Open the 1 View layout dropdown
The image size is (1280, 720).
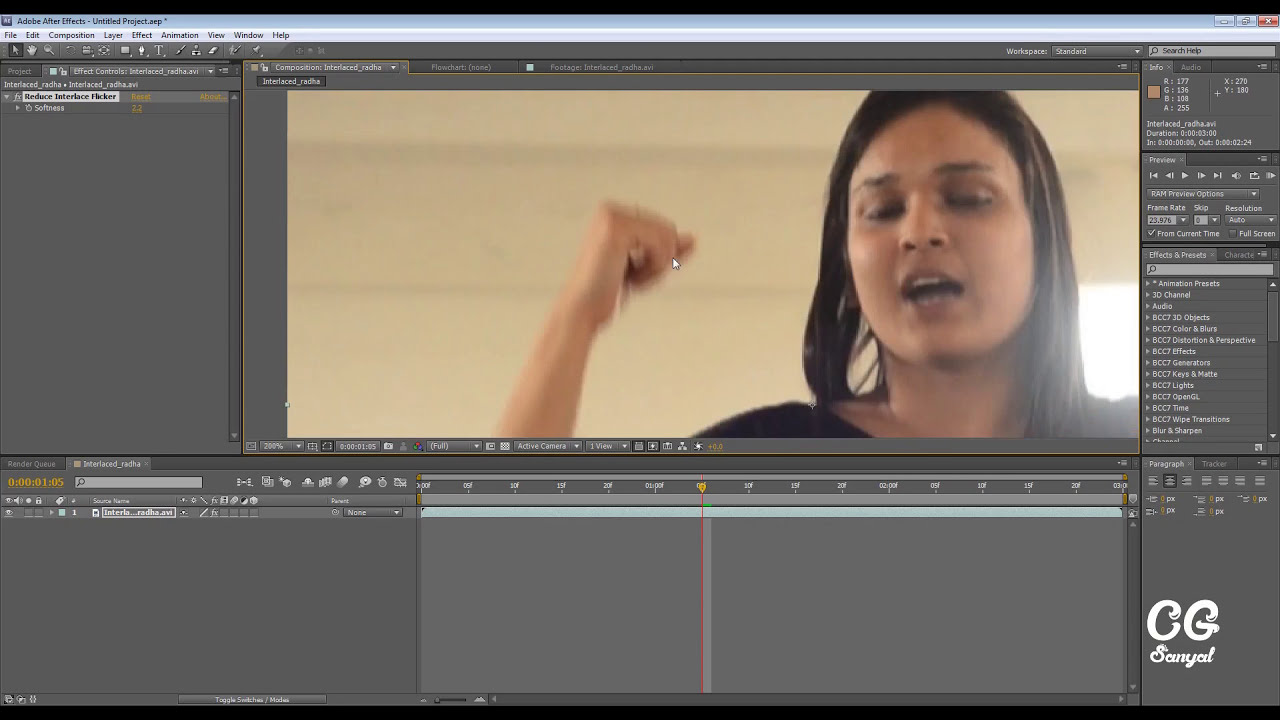pyautogui.click(x=607, y=446)
